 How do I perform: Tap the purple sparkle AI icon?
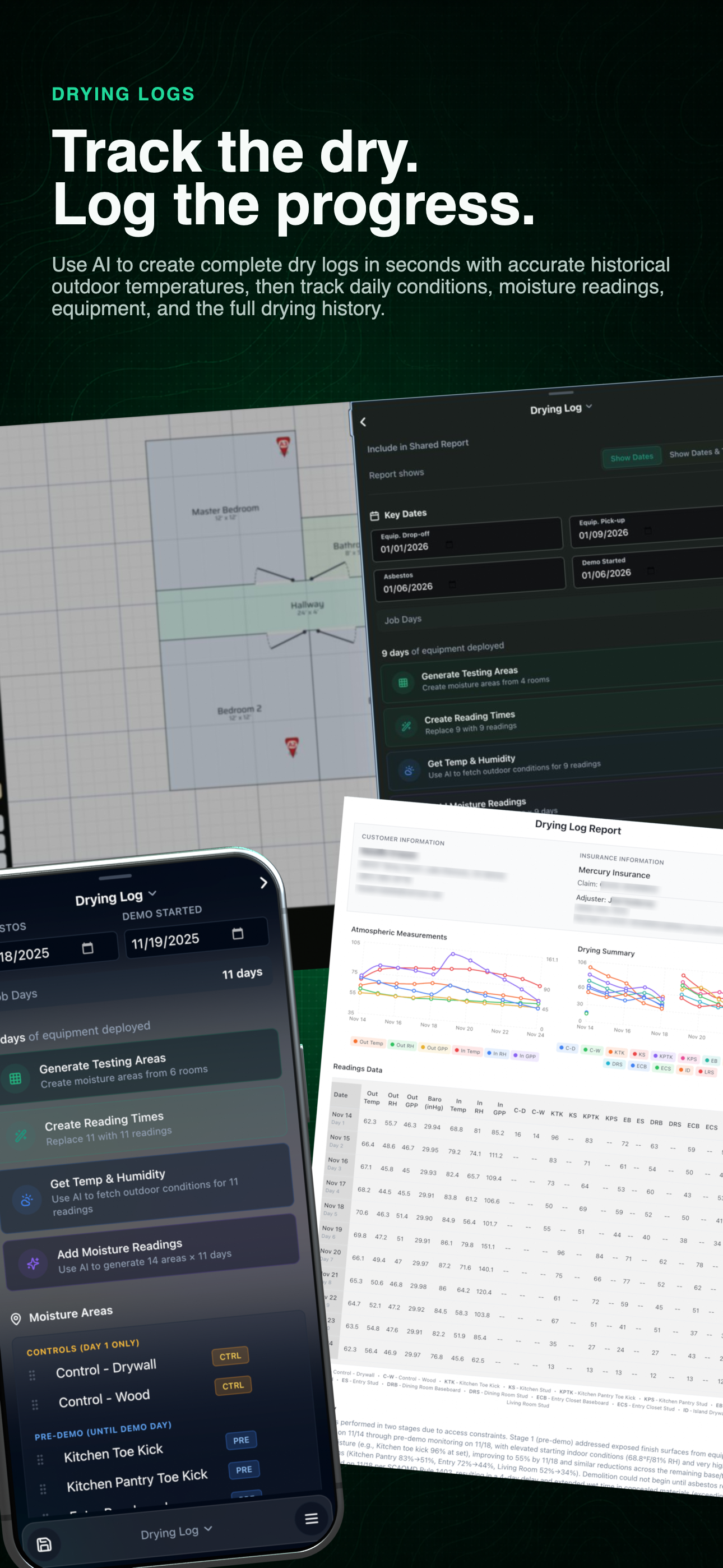click(x=33, y=1264)
